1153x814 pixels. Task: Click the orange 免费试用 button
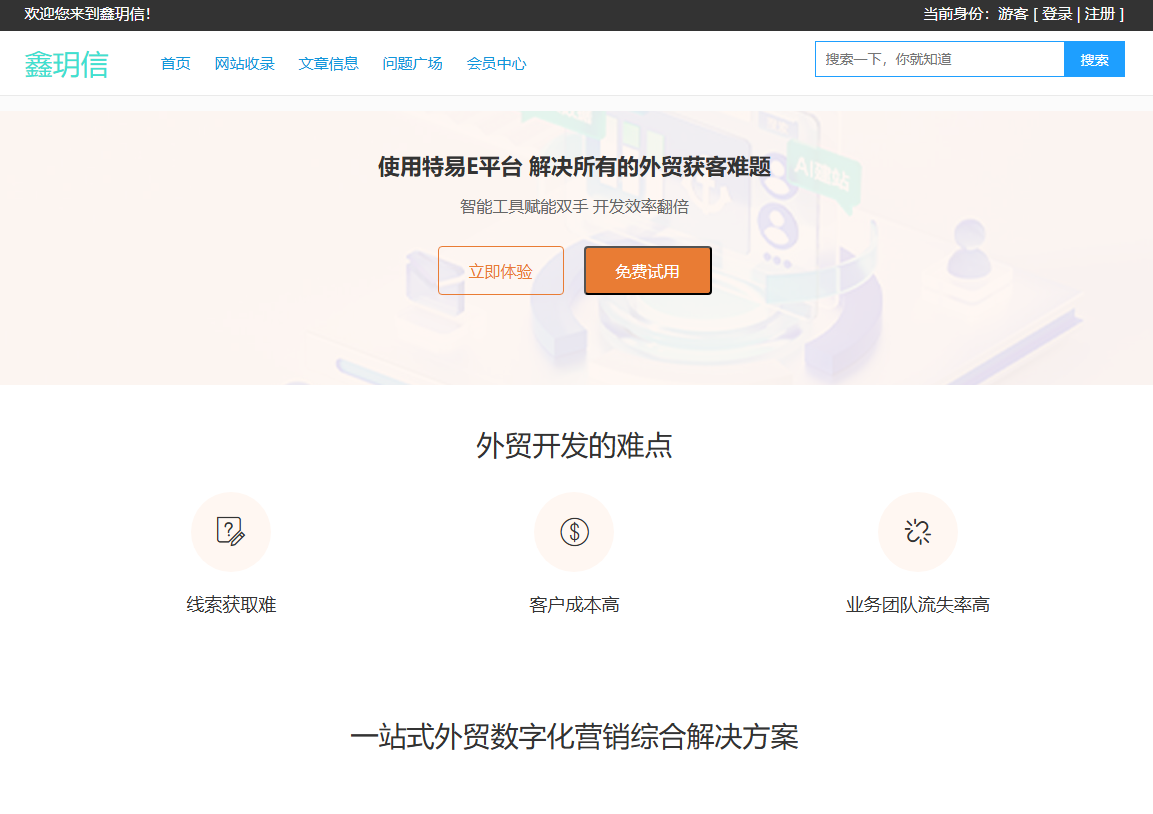tap(647, 271)
